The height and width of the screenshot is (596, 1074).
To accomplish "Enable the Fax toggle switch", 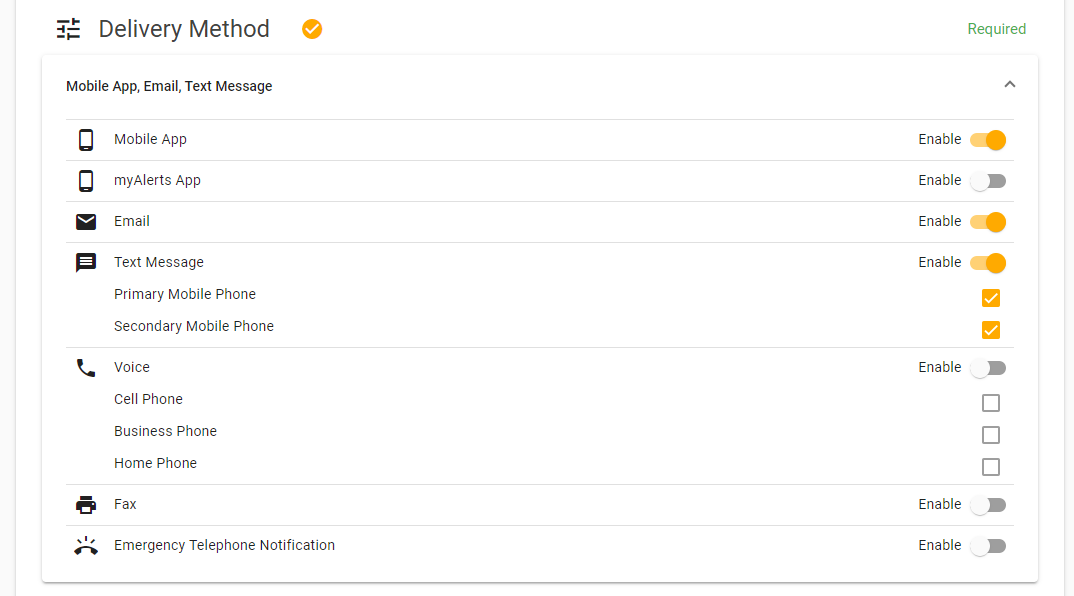I will (x=988, y=505).
